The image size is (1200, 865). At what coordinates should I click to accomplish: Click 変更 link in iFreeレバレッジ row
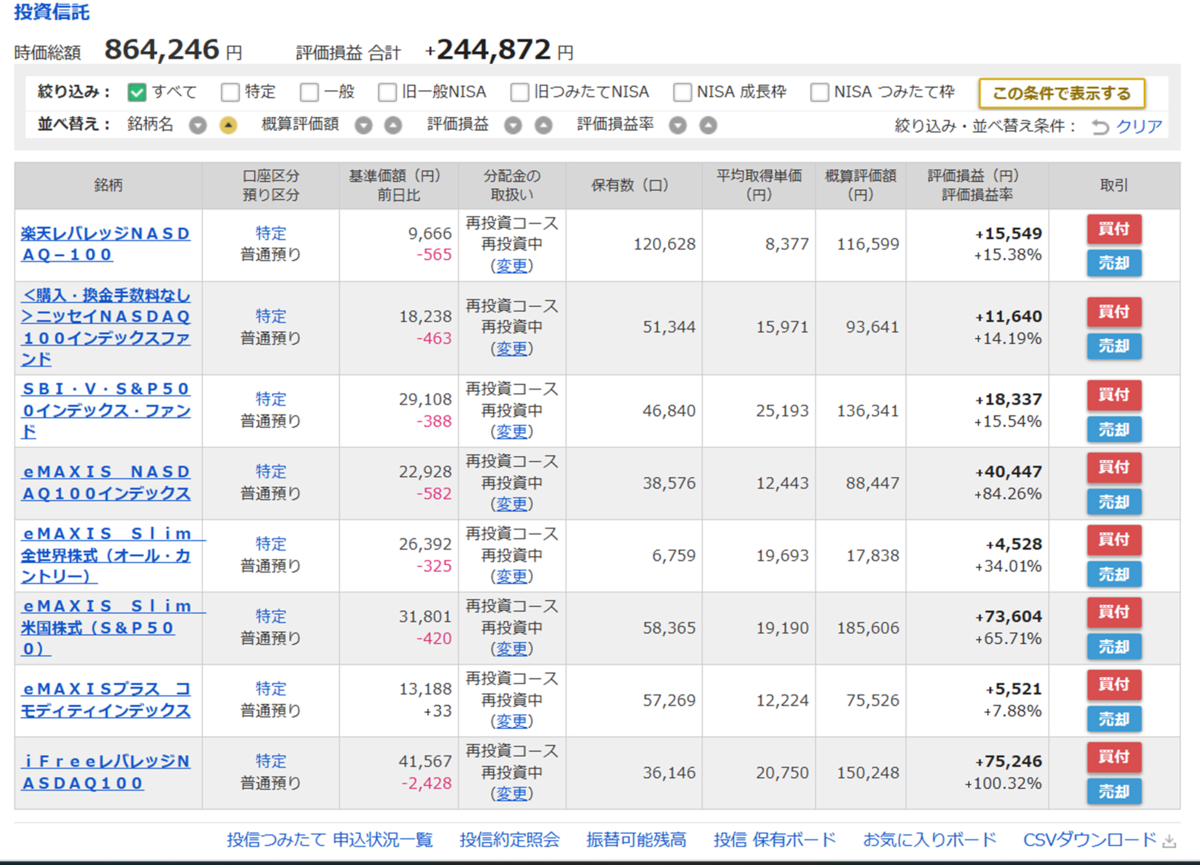[512, 794]
